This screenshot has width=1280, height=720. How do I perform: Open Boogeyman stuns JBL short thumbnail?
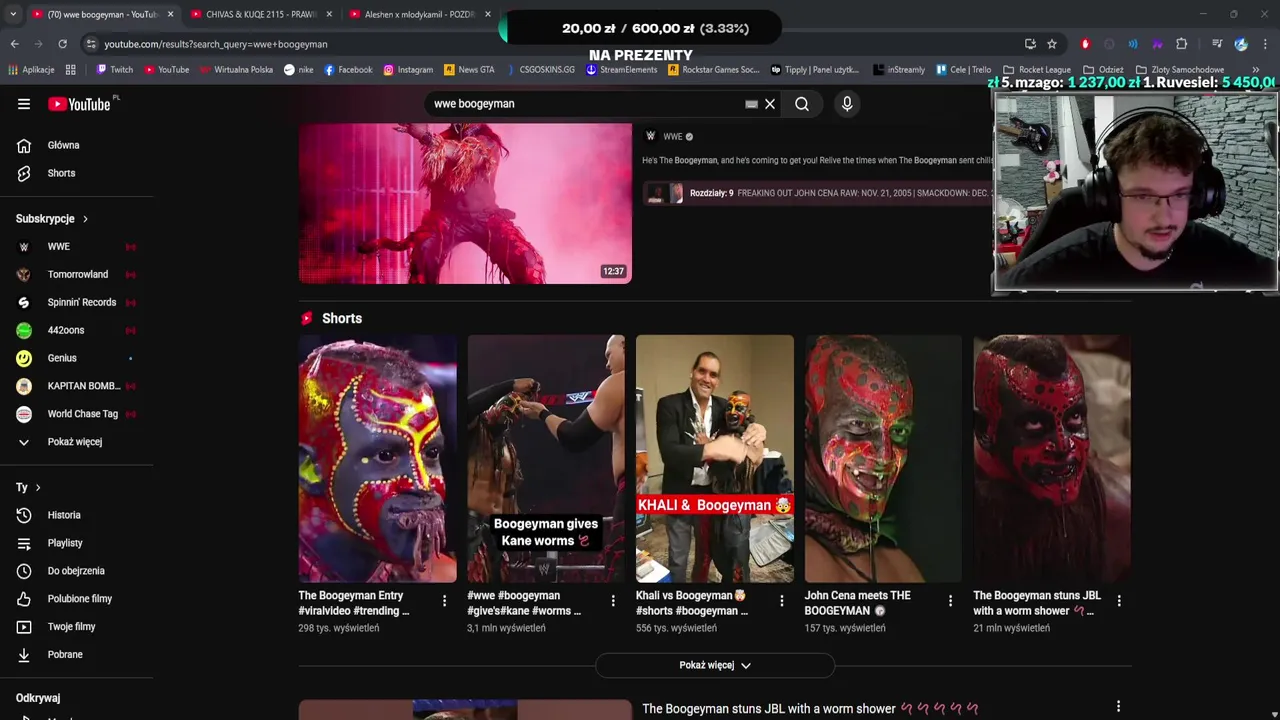[x=1052, y=459]
